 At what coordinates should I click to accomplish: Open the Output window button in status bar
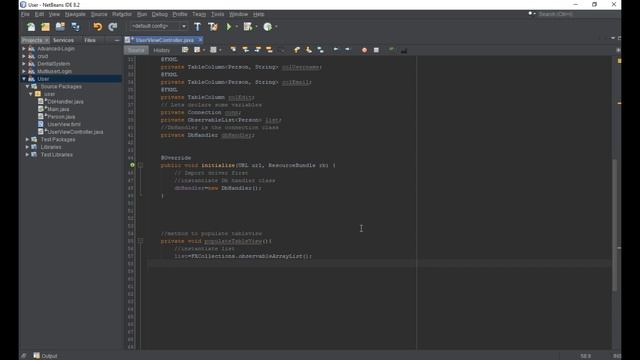(45, 356)
